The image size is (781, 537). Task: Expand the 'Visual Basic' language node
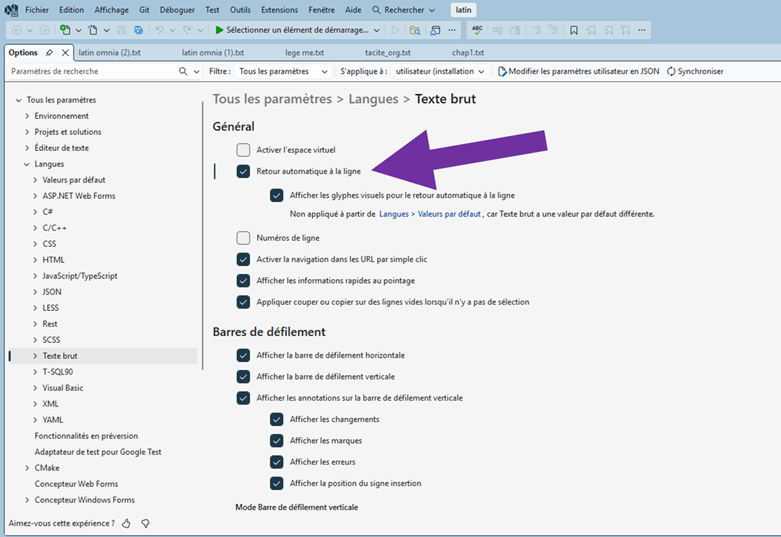point(35,388)
